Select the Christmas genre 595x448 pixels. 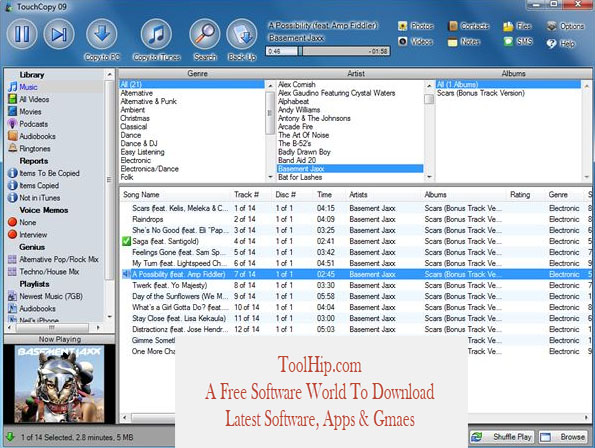point(135,118)
